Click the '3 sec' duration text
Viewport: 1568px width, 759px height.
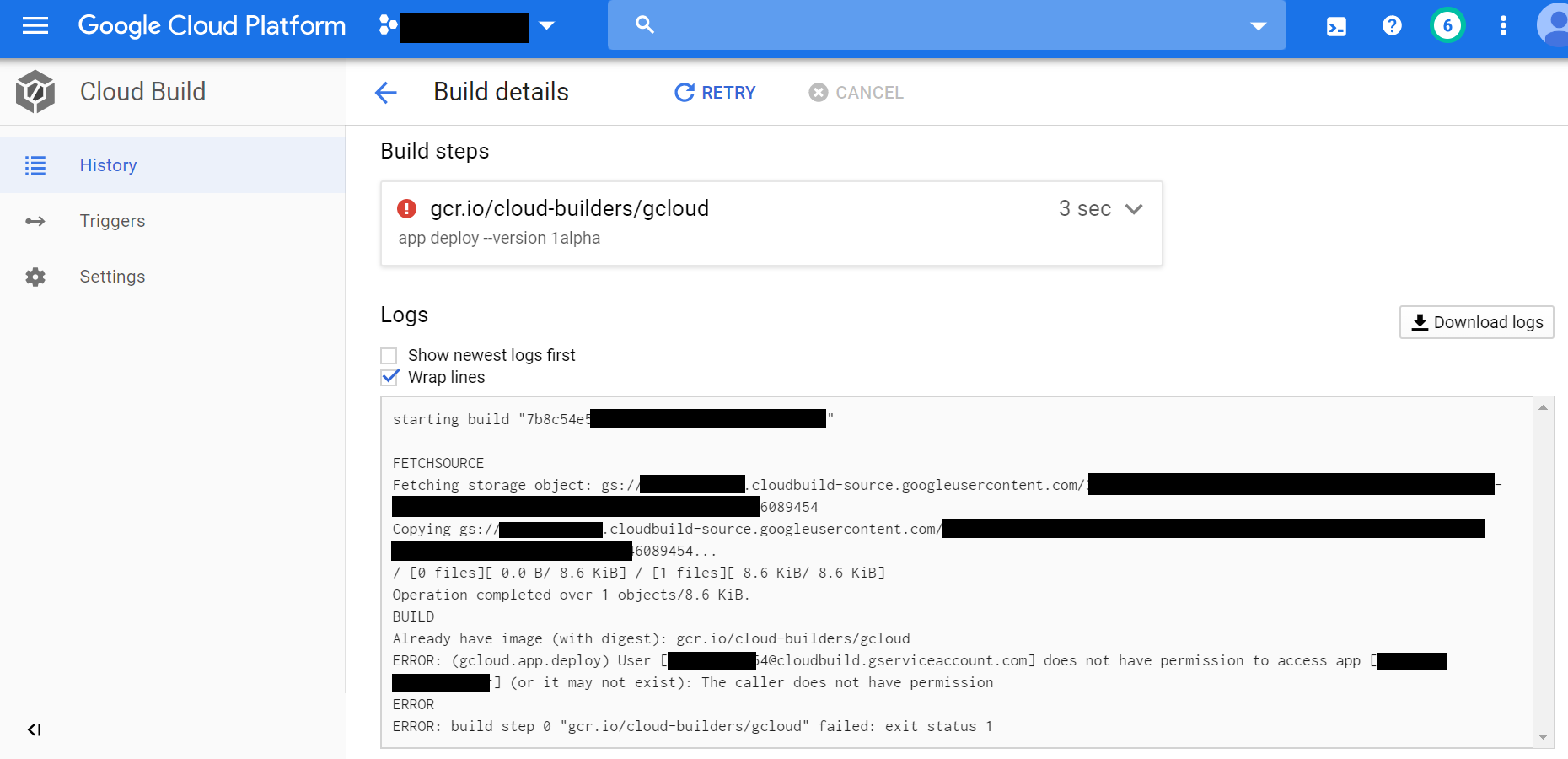click(x=1085, y=208)
